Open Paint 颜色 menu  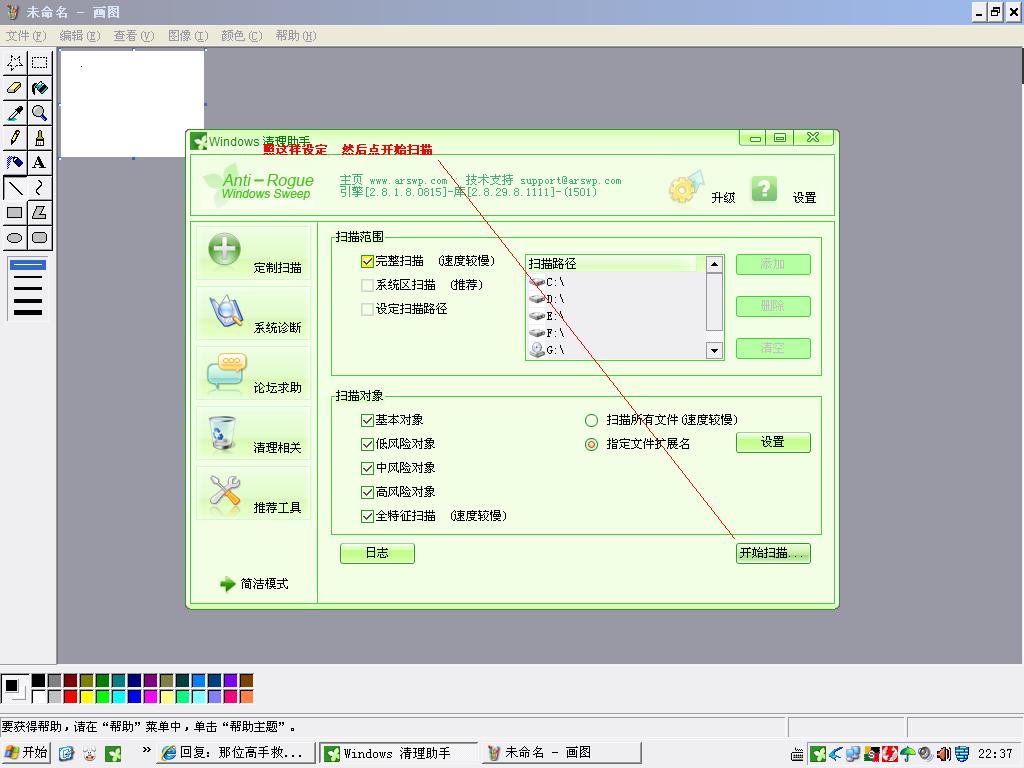[242, 36]
